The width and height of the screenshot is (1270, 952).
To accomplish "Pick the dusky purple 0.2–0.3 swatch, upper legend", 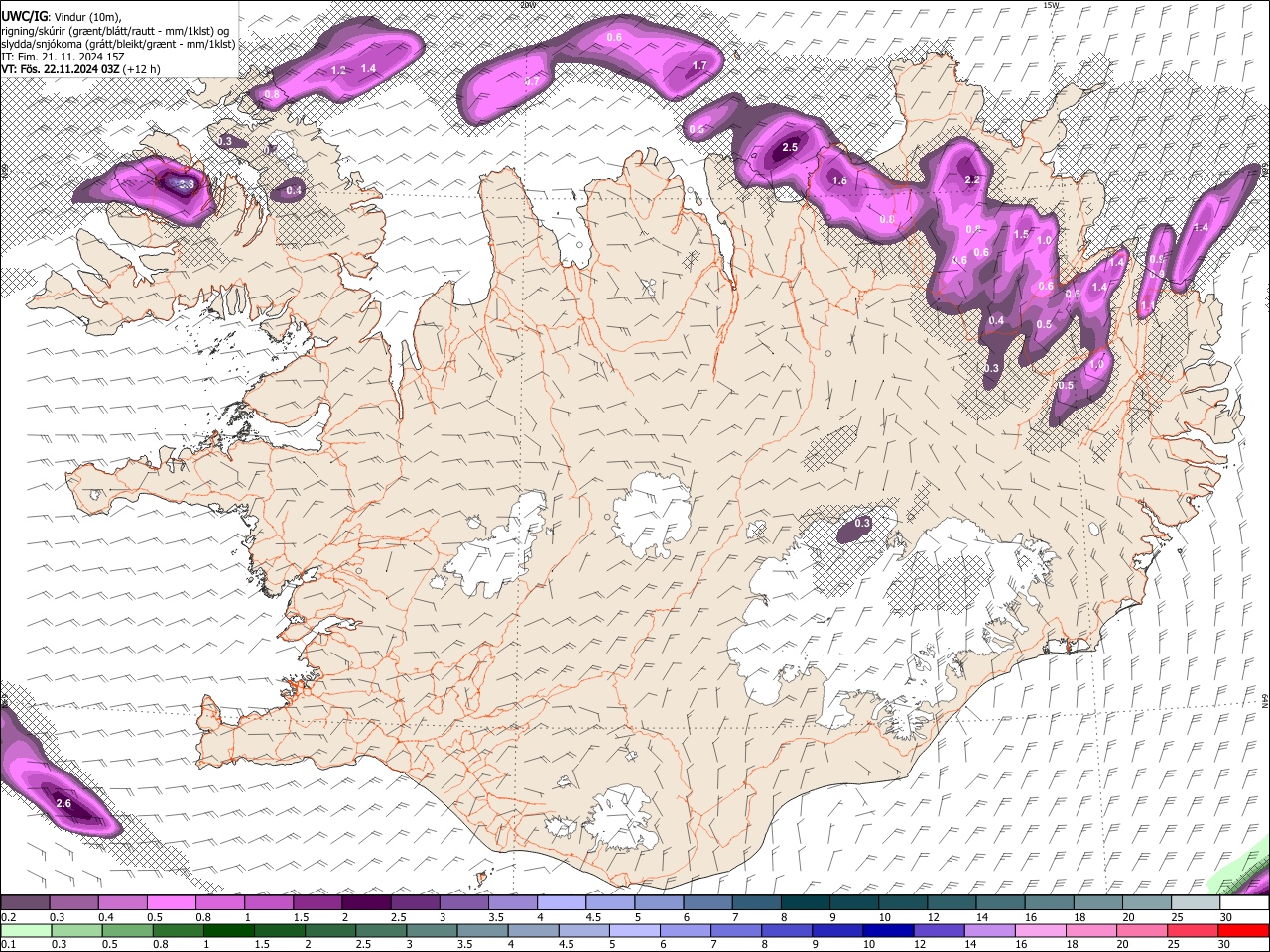I will click(x=25, y=903).
